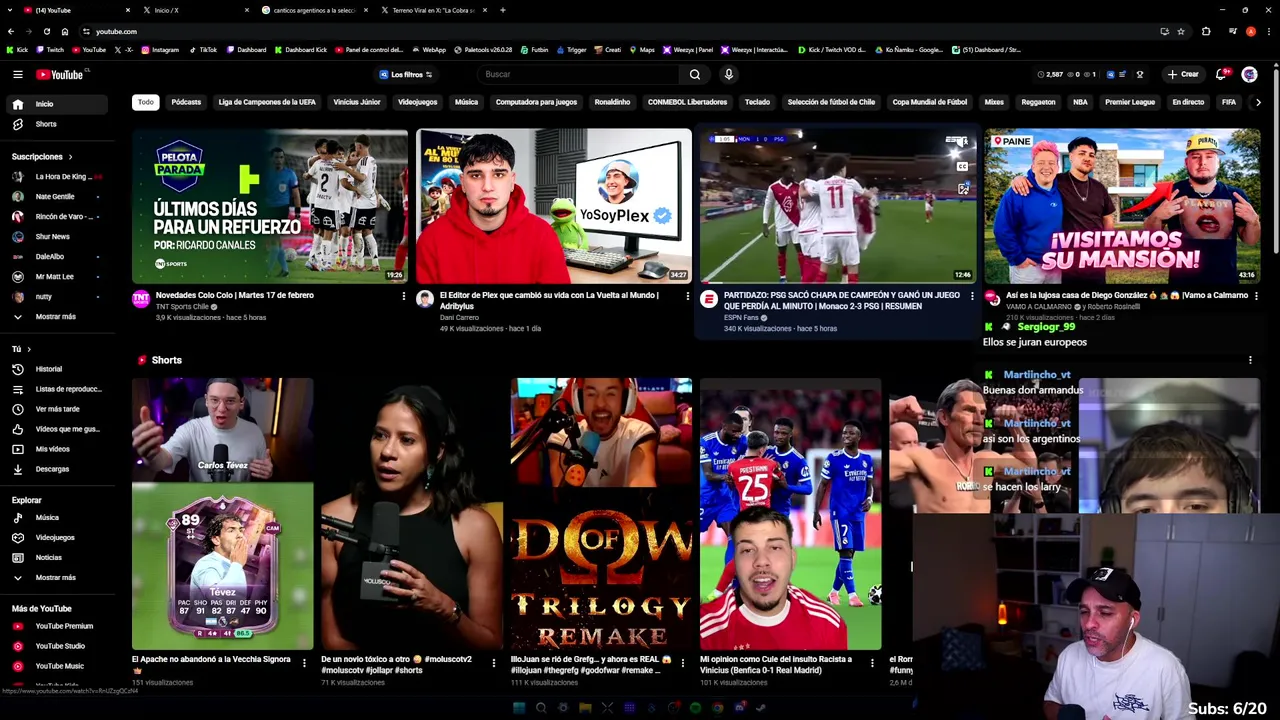Go to Inicio in the sidebar
Viewport: 1280px width, 720px height.
coord(58,104)
